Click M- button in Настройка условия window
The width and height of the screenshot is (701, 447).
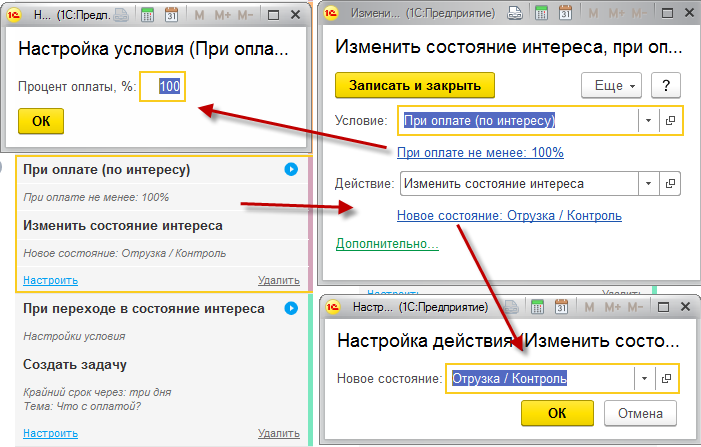245,16
